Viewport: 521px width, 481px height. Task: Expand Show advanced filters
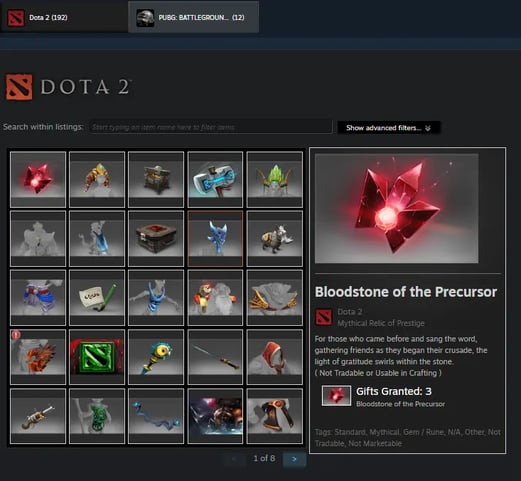pyautogui.click(x=389, y=128)
